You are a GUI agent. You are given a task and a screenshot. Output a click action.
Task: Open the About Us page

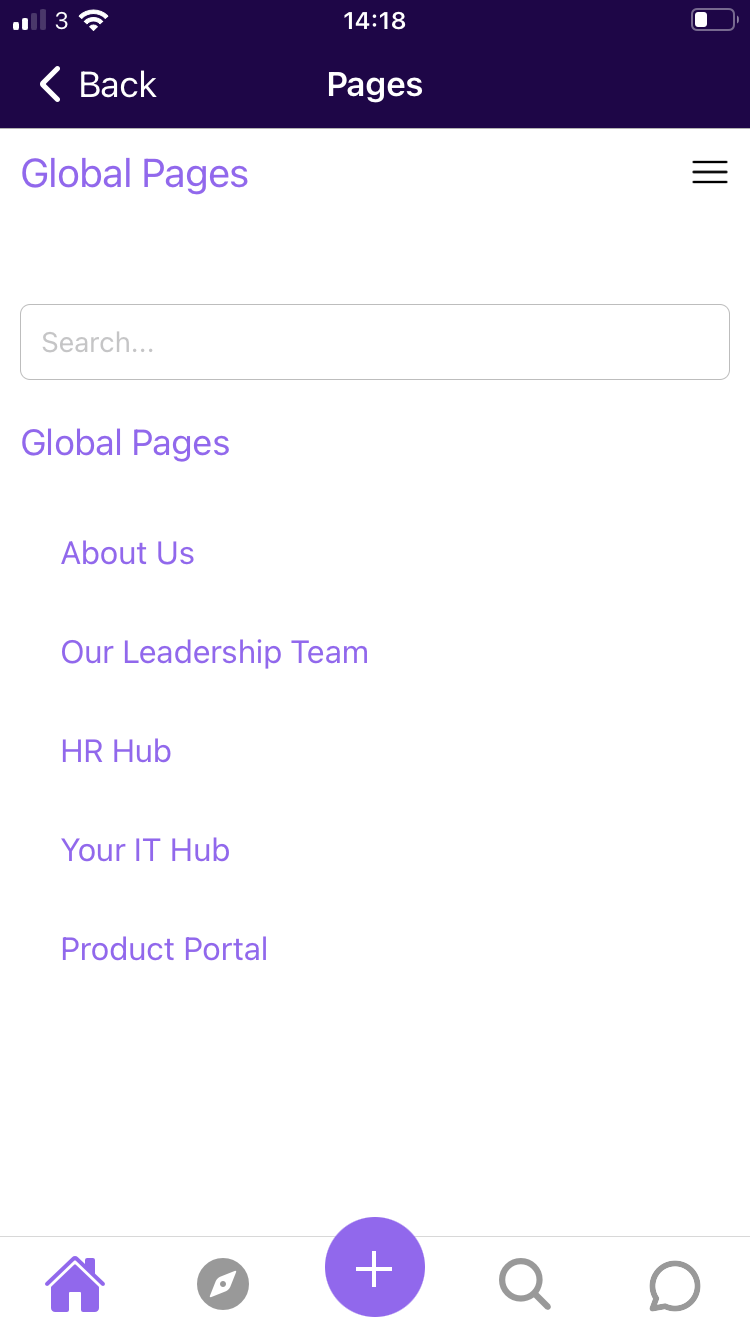[128, 553]
